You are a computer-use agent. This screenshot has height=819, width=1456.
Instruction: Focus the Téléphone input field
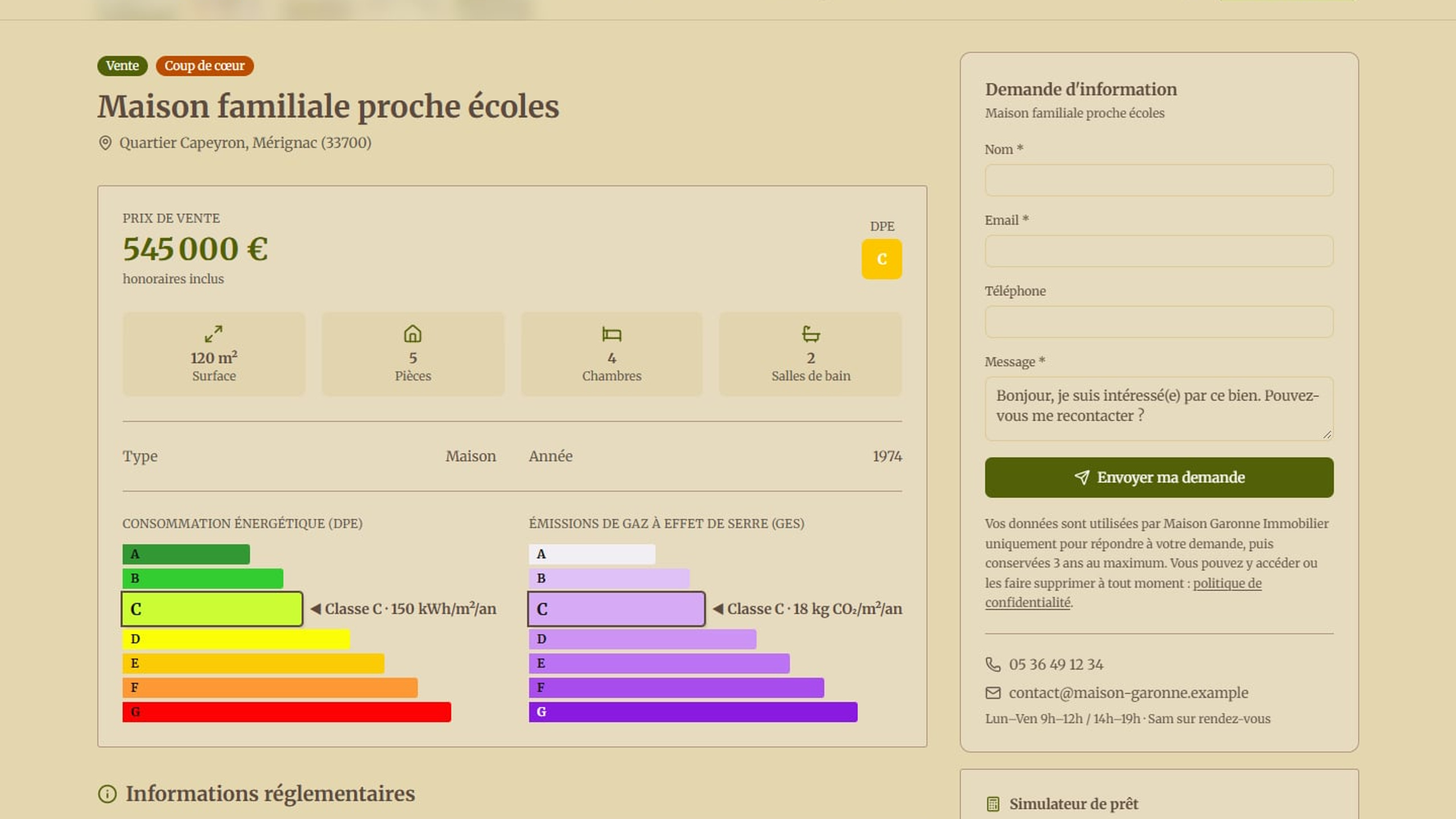tap(1159, 322)
